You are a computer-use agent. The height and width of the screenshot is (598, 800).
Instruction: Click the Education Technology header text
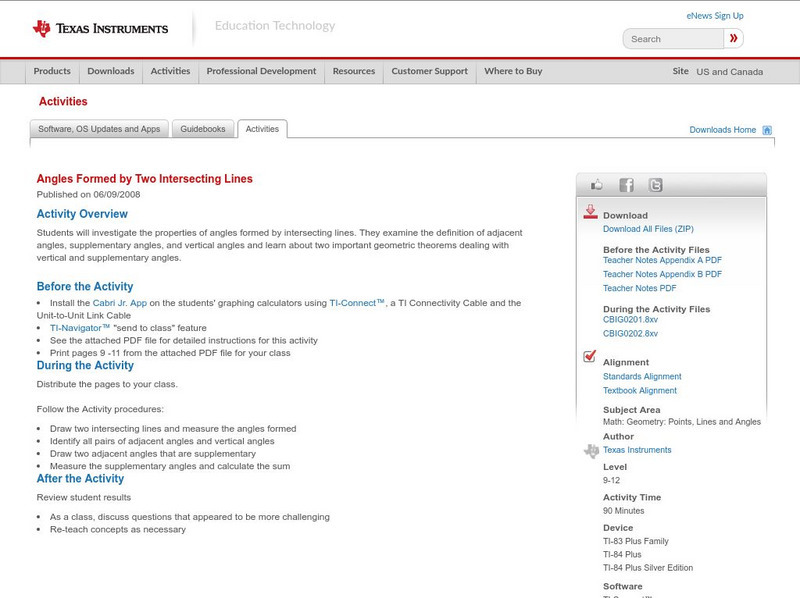coord(275,26)
